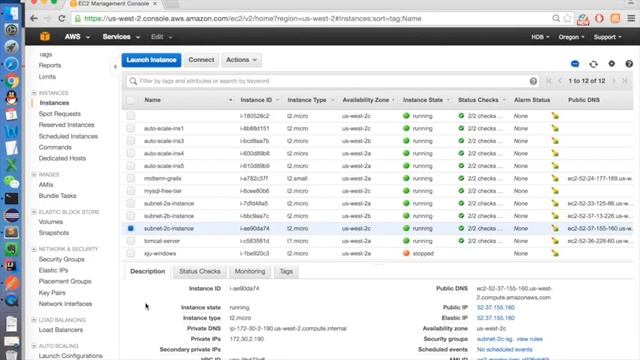Check the tomcat-server row checkbox
The height and width of the screenshot is (360, 640).
pyautogui.click(x=131, y=241)
